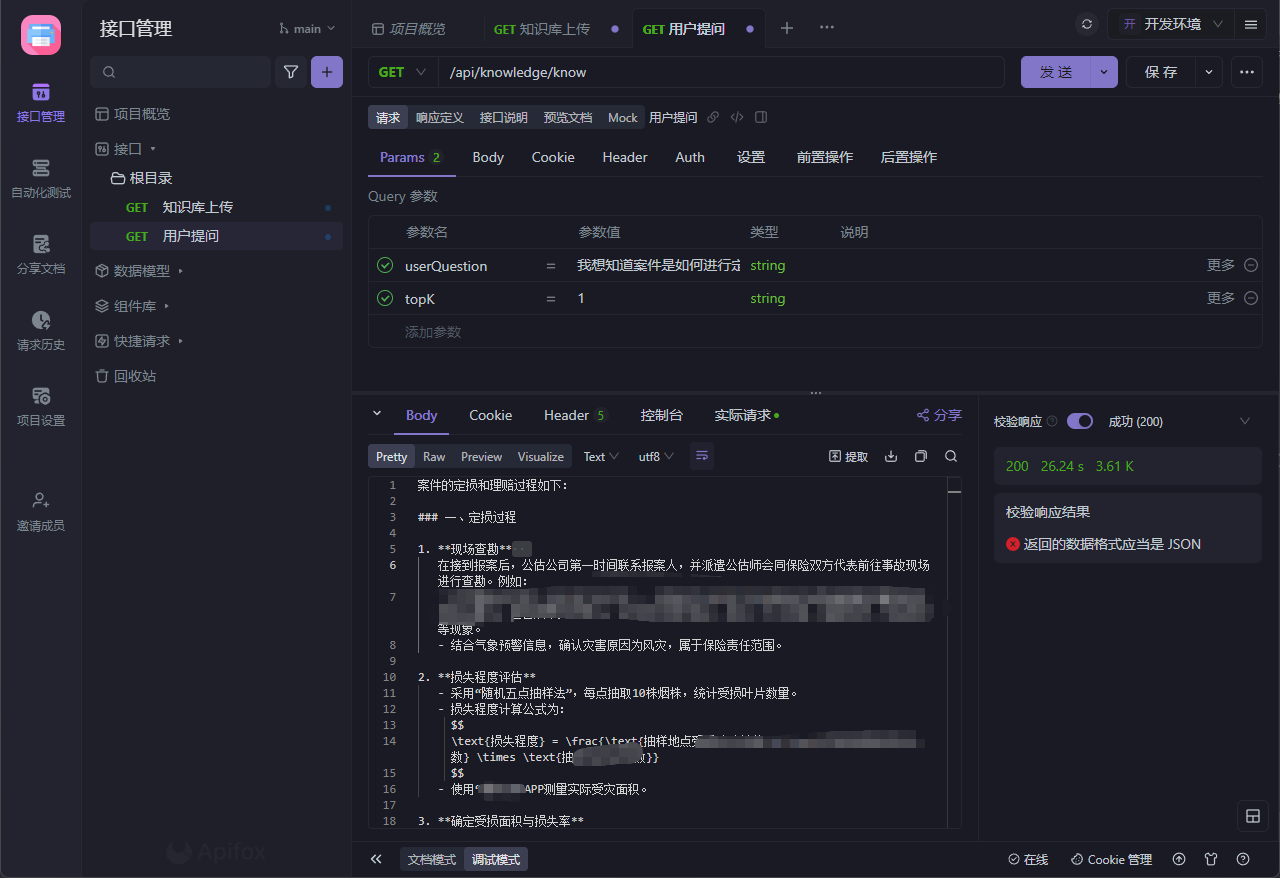The image size is (1280, 878).
Task: Toggle the 校验响应 switch
Action: pyautogui.click(x=1080, y=422)
